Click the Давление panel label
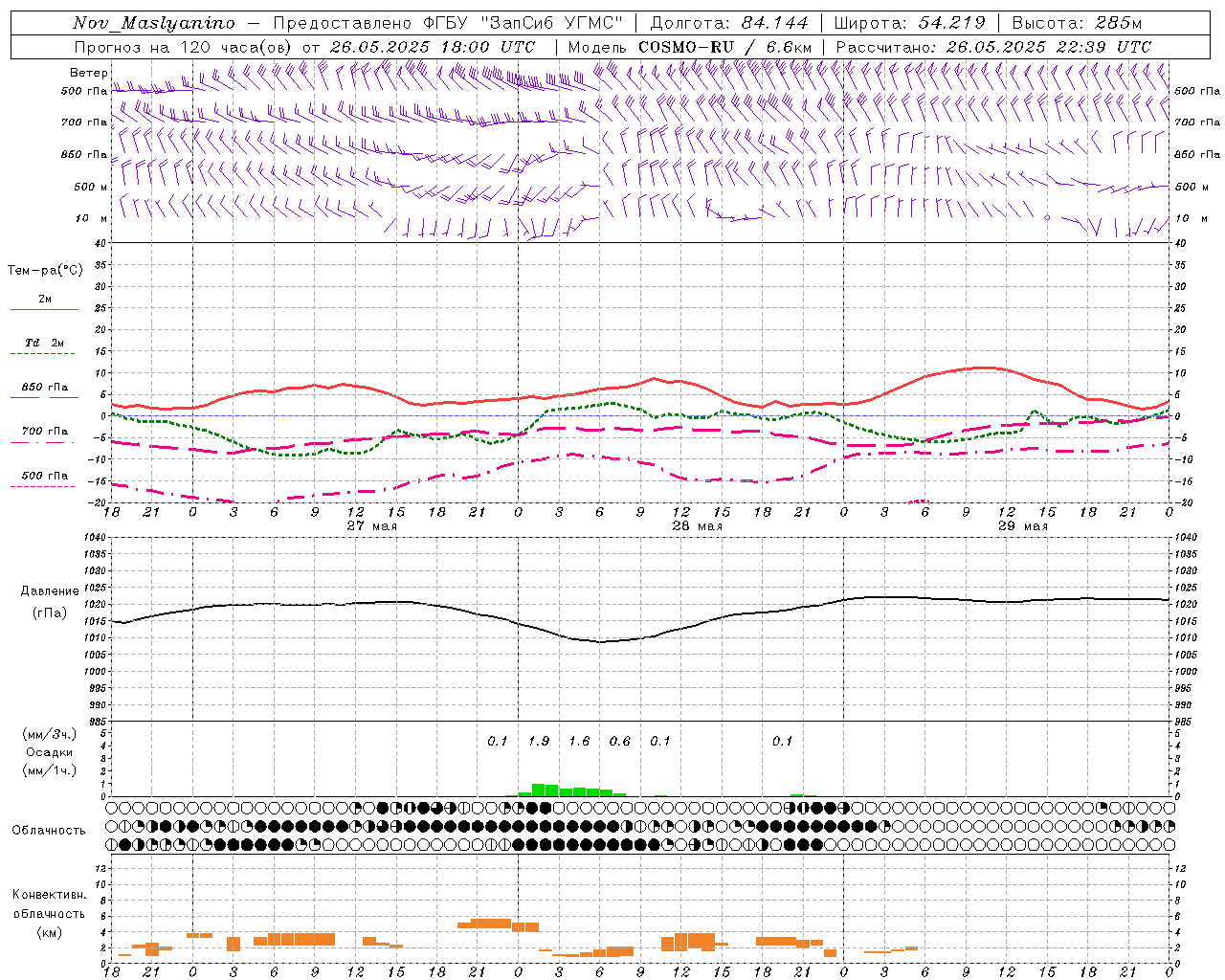This screenshot has height=980, width=1225. 48,591
